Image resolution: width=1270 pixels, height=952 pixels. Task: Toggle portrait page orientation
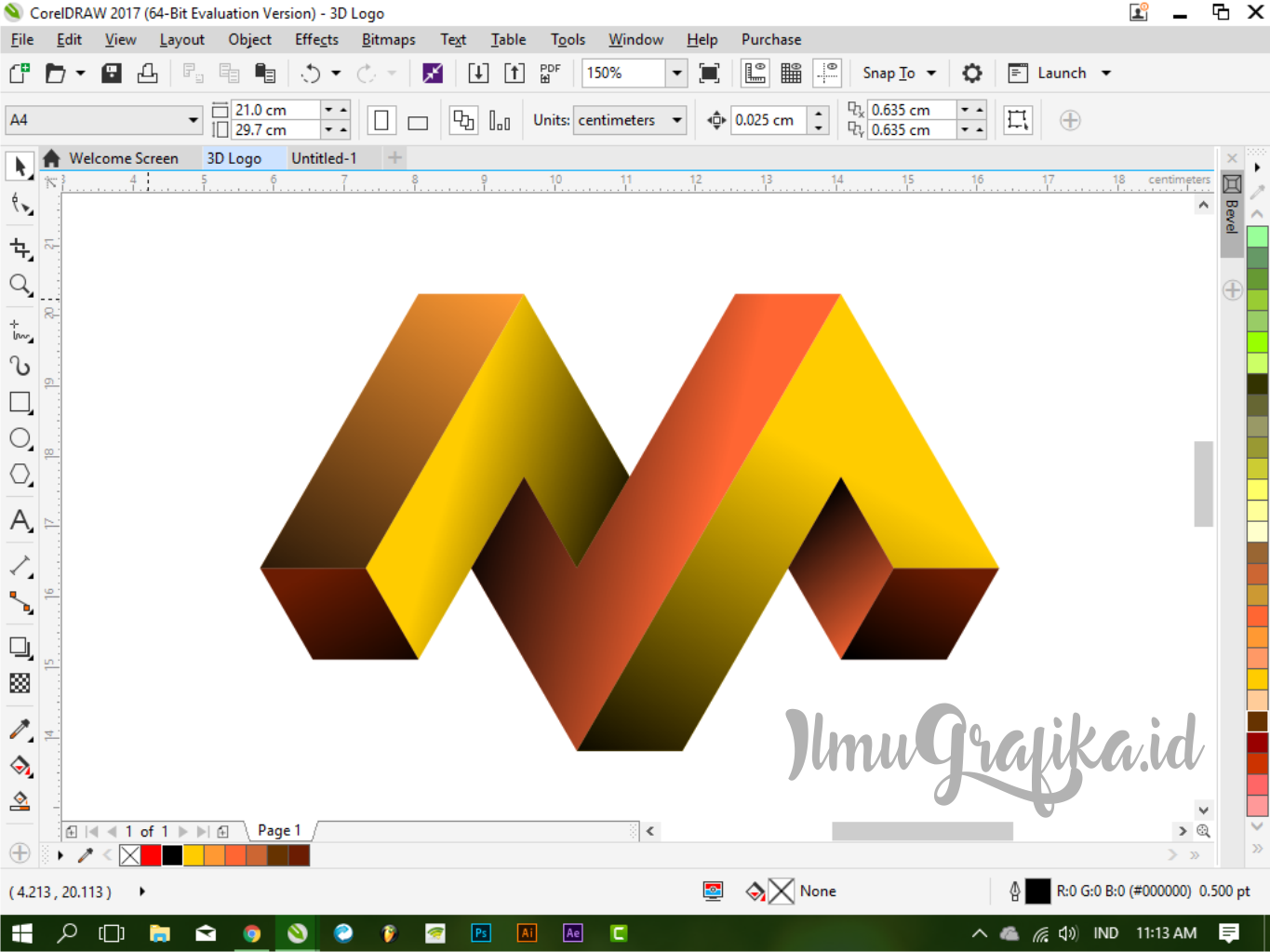pyautogui.click(x=381, y=120)
